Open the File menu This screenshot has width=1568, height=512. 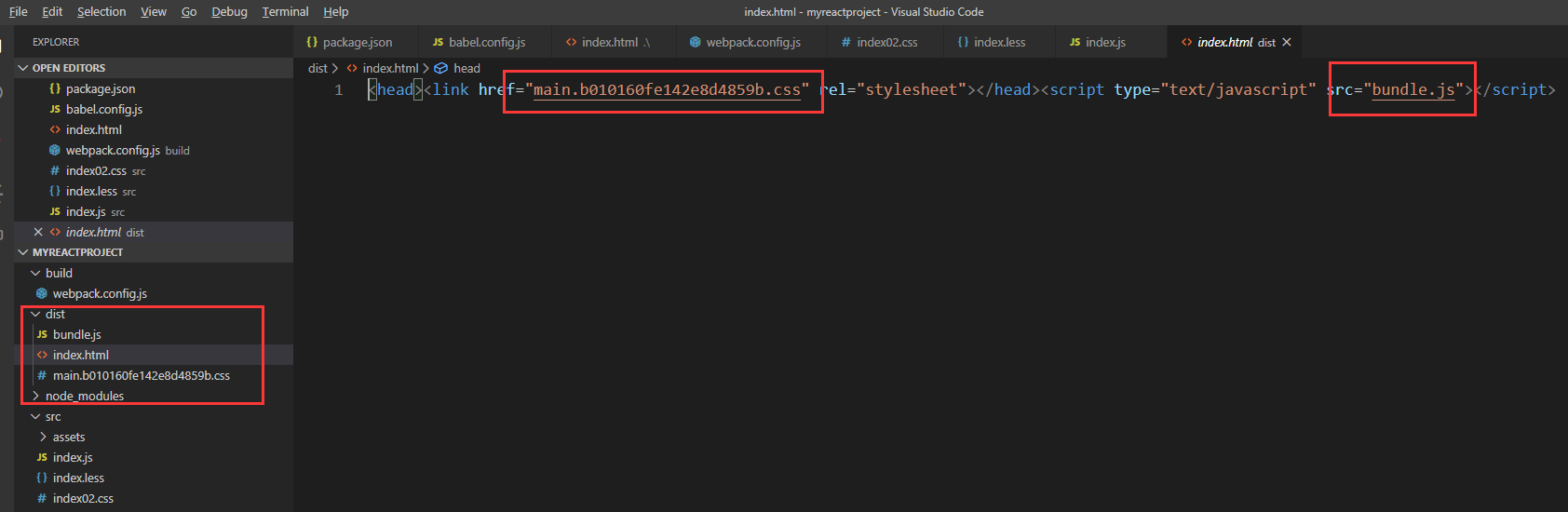18,12
